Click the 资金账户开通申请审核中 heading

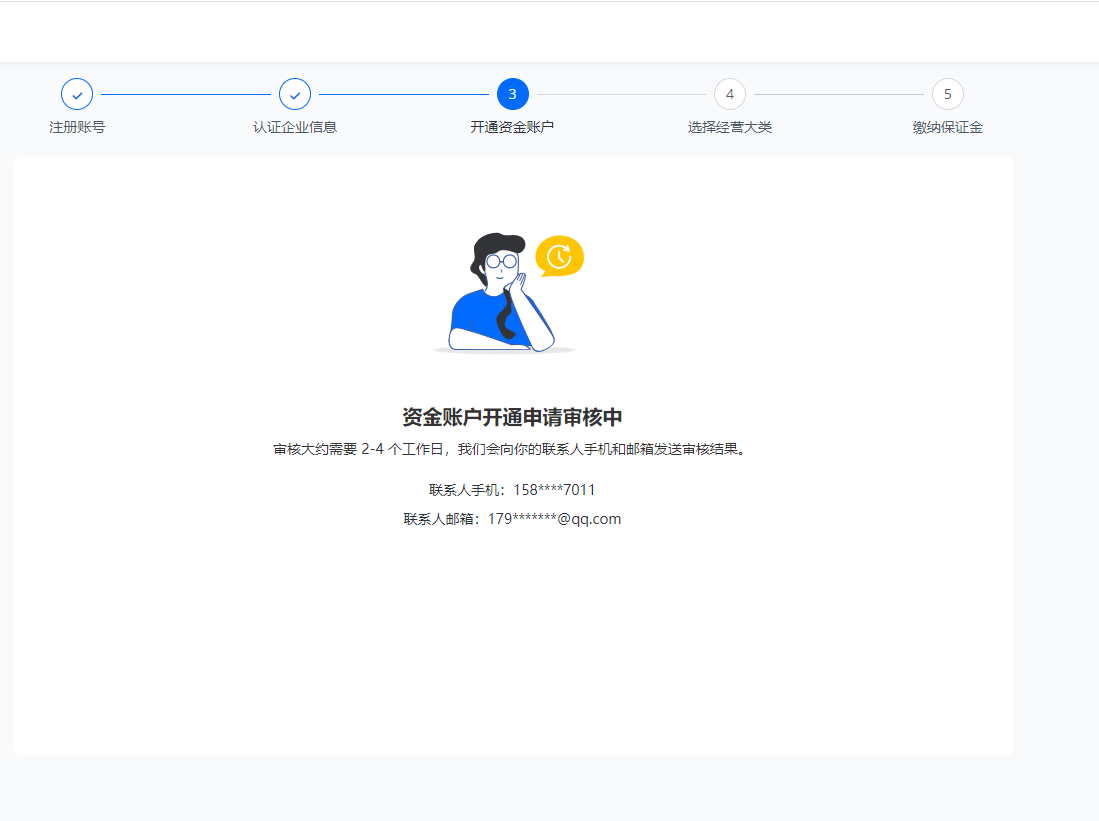point(512,417)
